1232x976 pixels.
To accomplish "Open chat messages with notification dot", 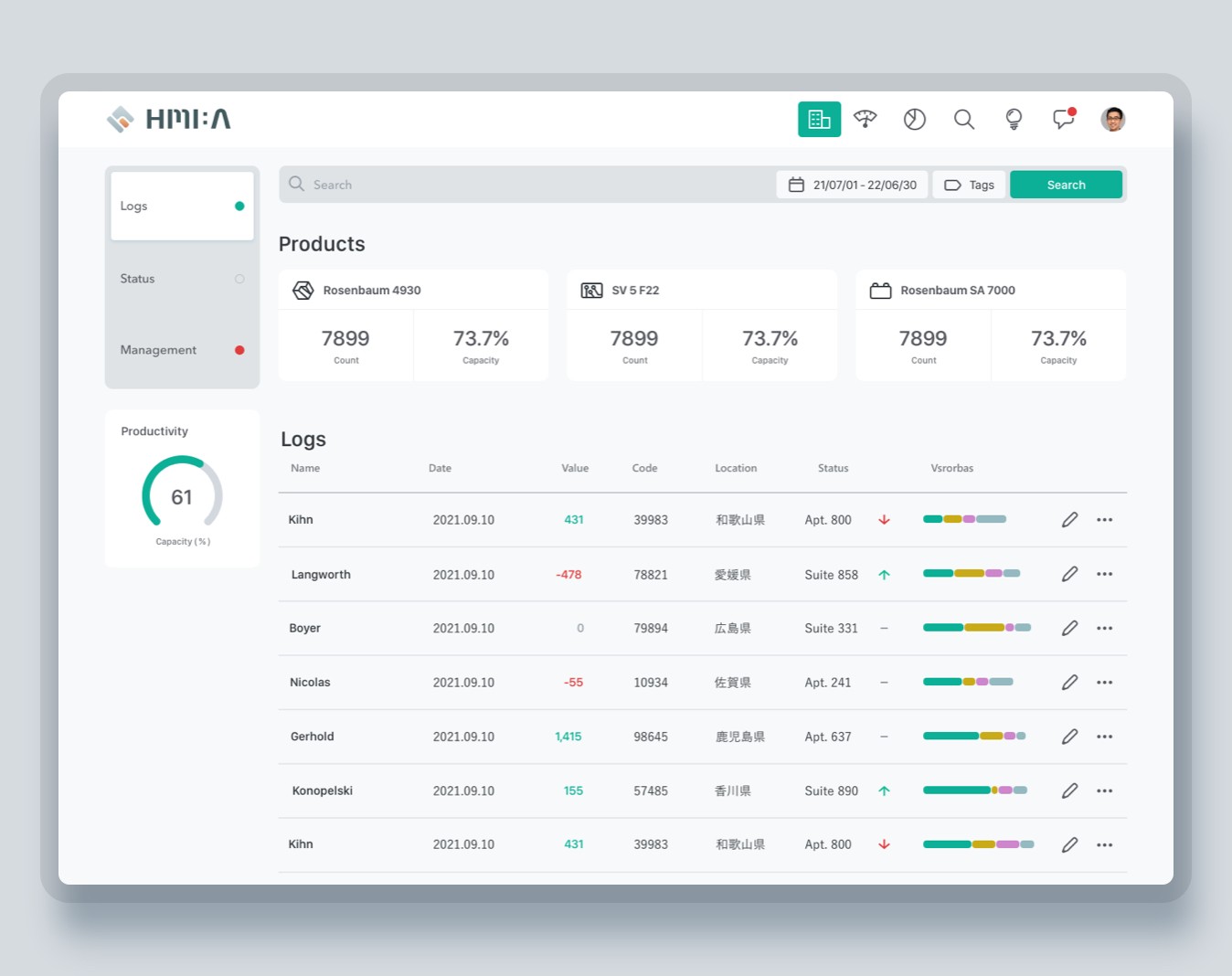I will (x=1064, y=119).
